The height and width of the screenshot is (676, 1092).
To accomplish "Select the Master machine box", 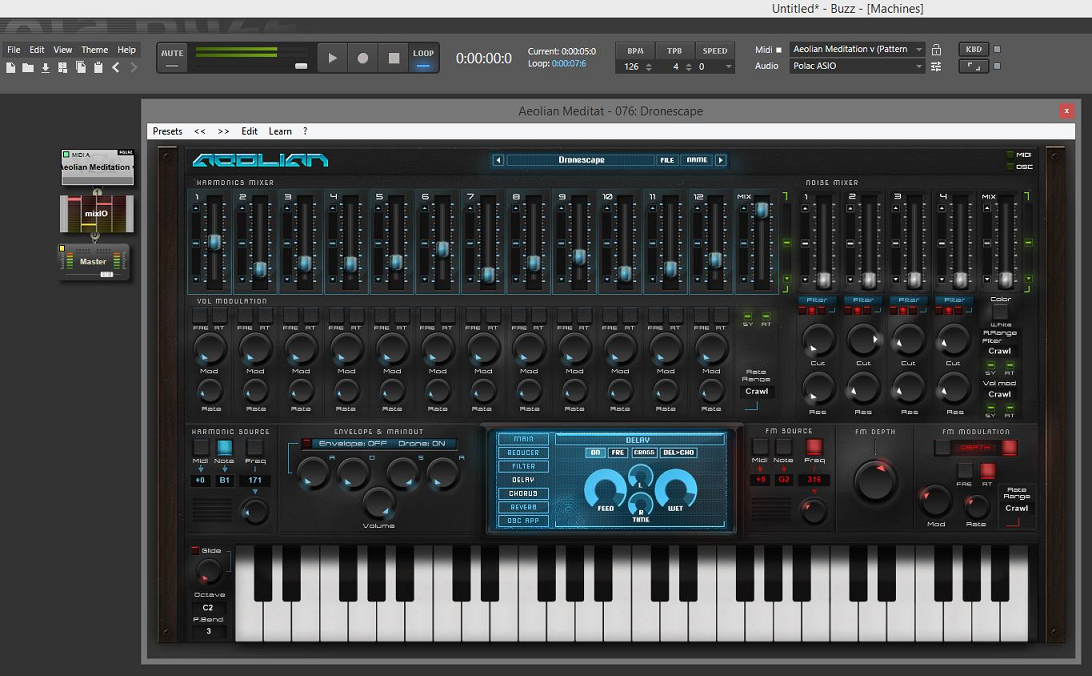I will click(93, 262).
